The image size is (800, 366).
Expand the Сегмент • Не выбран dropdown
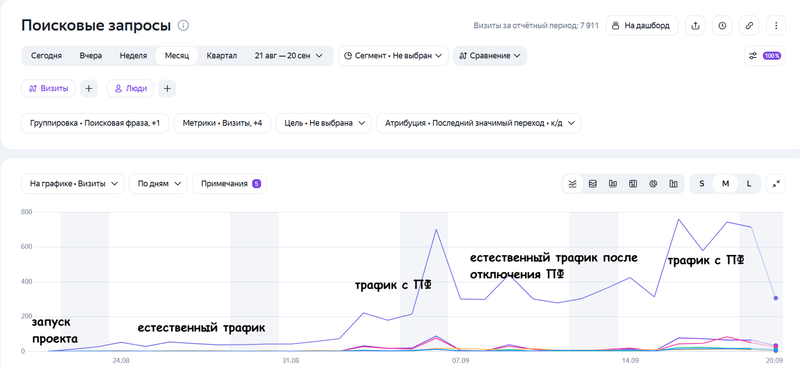(x=393, y=56)
